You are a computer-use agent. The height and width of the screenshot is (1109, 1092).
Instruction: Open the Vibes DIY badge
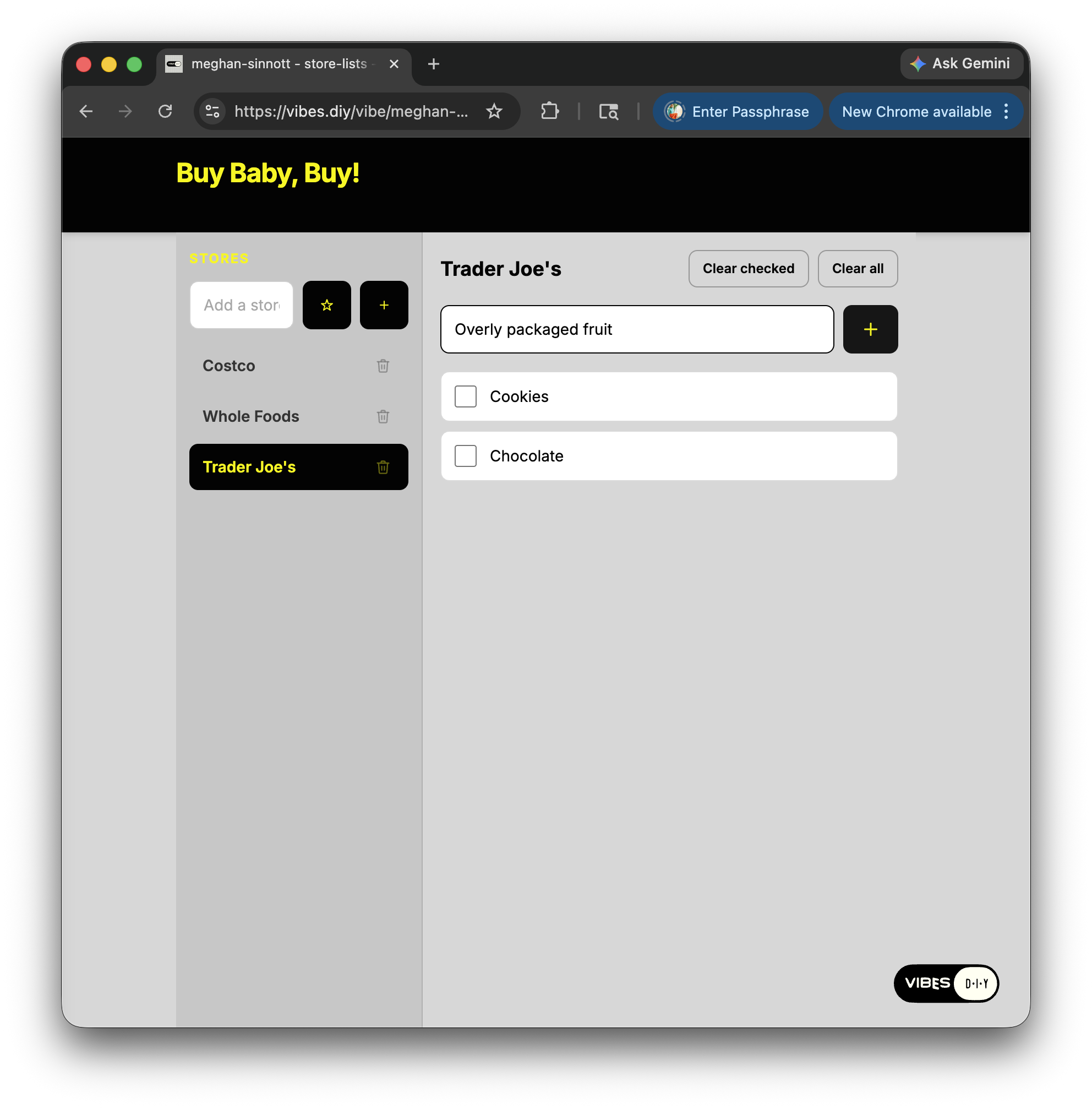[x=946, y=983]
